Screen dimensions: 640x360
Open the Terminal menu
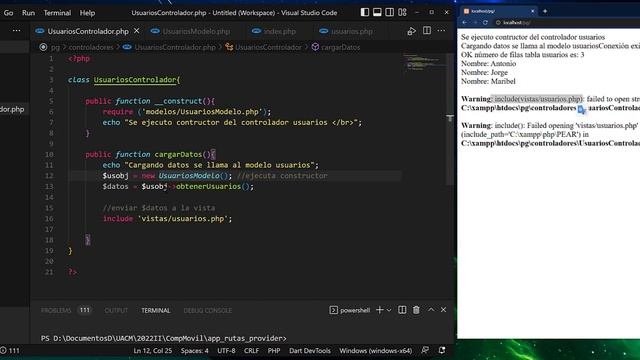57,13
